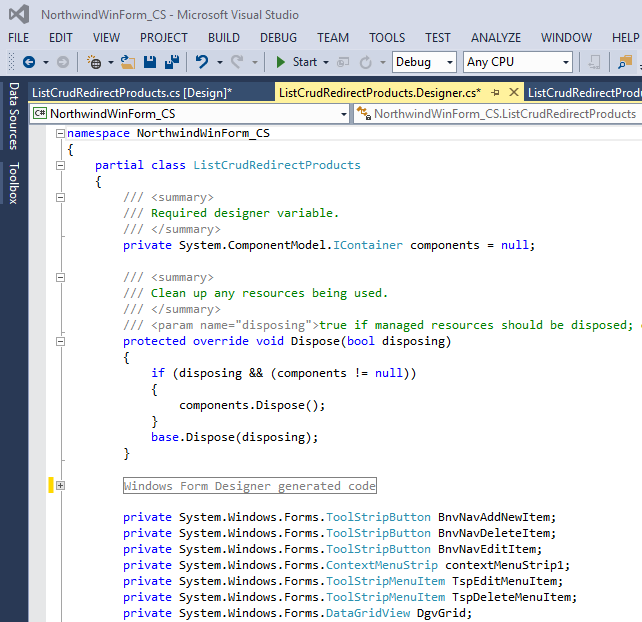Screen dimensions: 642x622
Task: Click the Find in Files toolbar icon
Action: coord(625,62)
